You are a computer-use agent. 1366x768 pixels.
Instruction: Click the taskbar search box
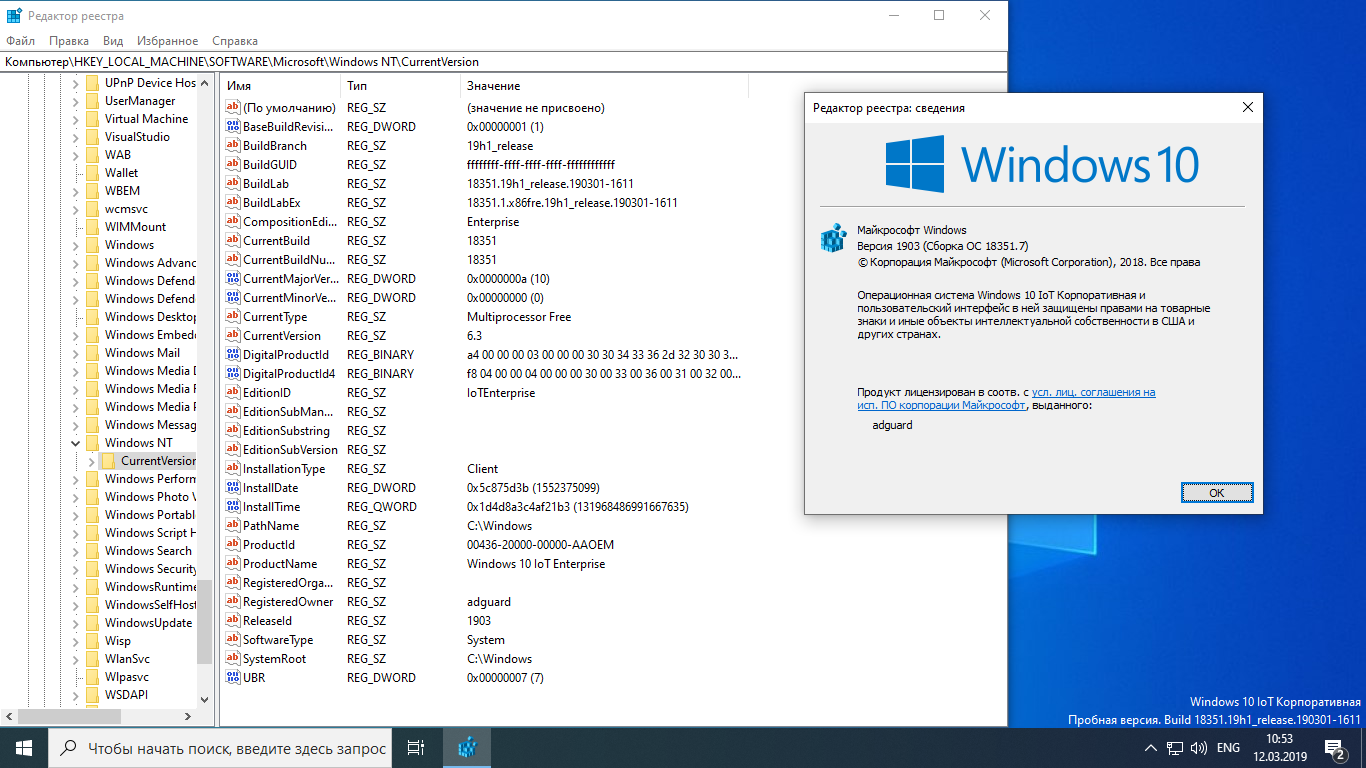[219, 748]
